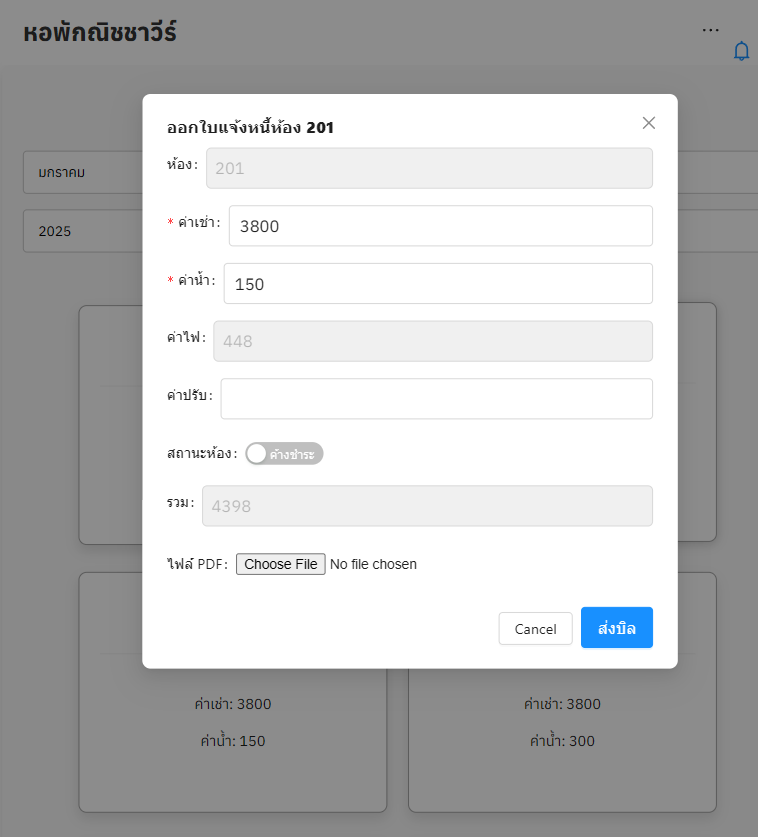
Task: Toggle the ค้างชำระ room status switch
Action: tap(284, 454)
